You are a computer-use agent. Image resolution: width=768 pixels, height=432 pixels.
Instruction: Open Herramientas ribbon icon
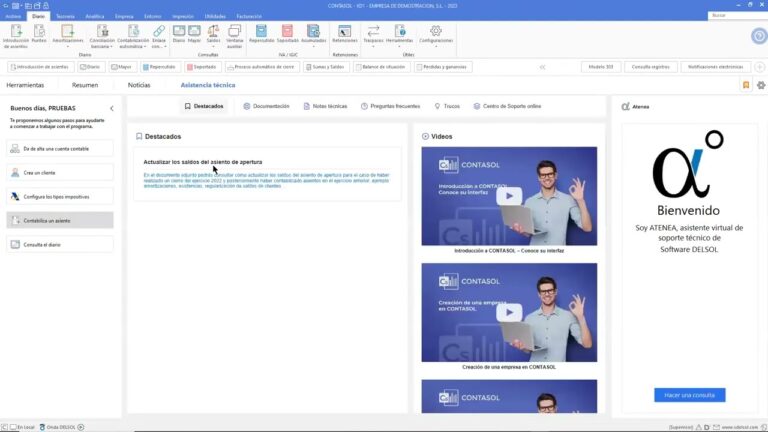(400, 32)
